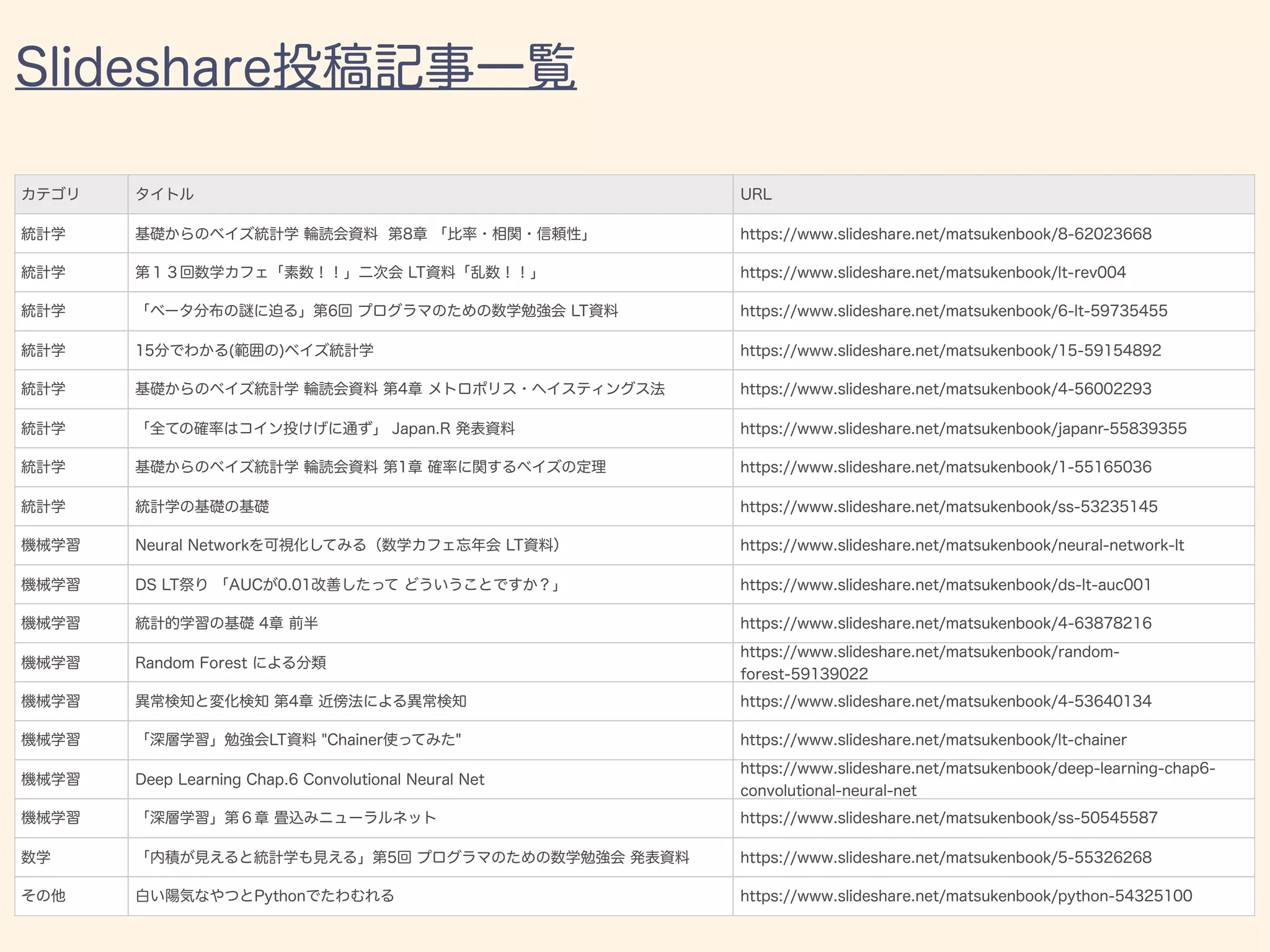Click the 数学 category cell
This screenshot has width=1270, height=952.
pyautogui.click(x=35, y=857)
